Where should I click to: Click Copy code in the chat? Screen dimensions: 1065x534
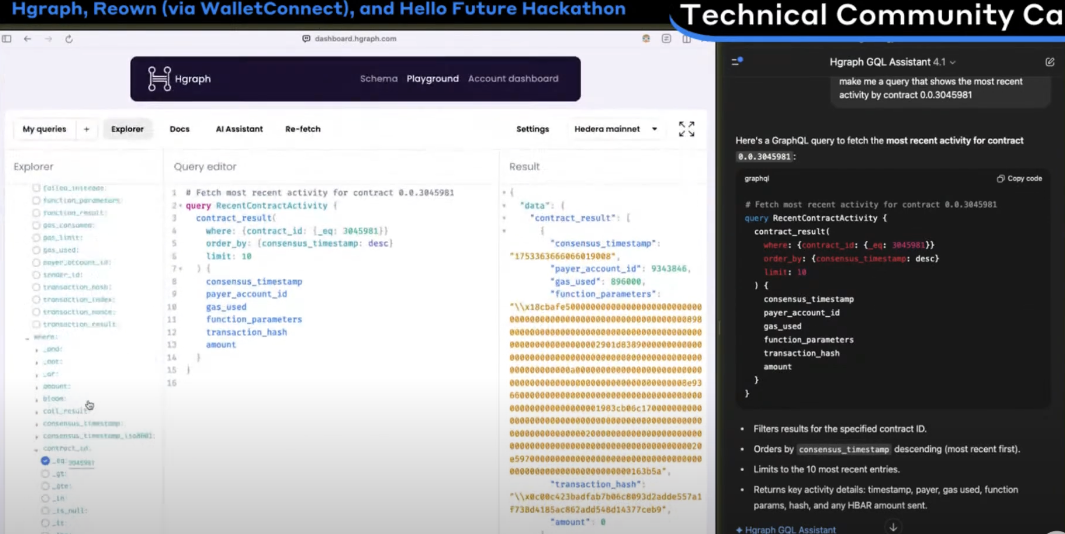click(1019, 179)
